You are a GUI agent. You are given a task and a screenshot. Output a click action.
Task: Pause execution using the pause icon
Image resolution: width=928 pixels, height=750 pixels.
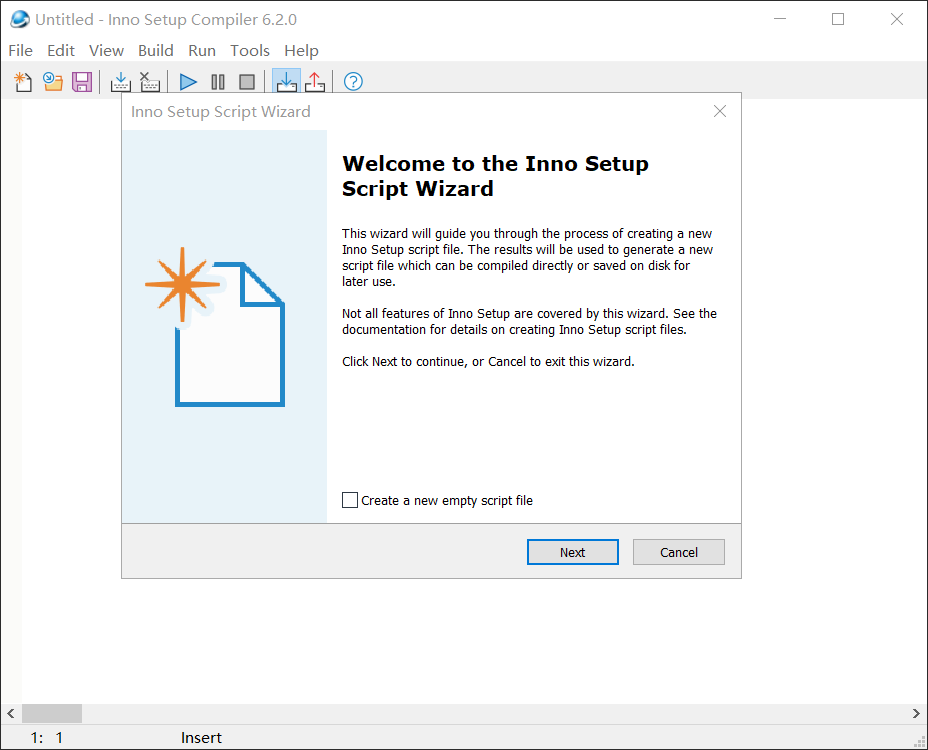[x=218, y=82]
